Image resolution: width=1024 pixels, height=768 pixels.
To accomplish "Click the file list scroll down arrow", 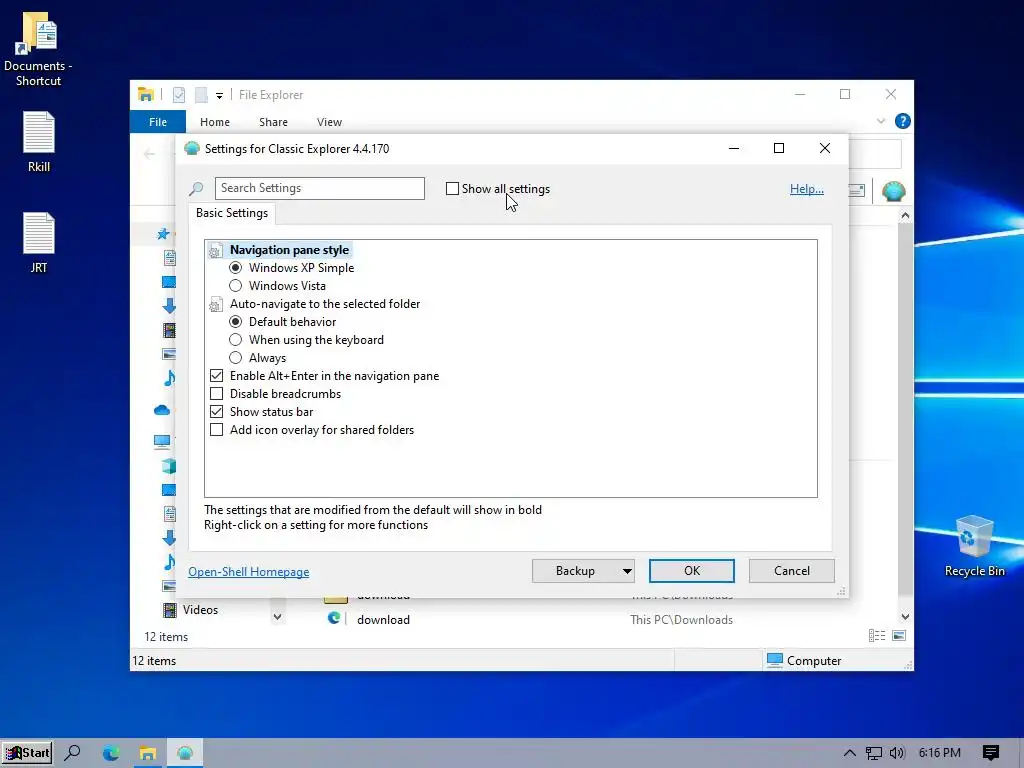I will (x=905, y=616).
